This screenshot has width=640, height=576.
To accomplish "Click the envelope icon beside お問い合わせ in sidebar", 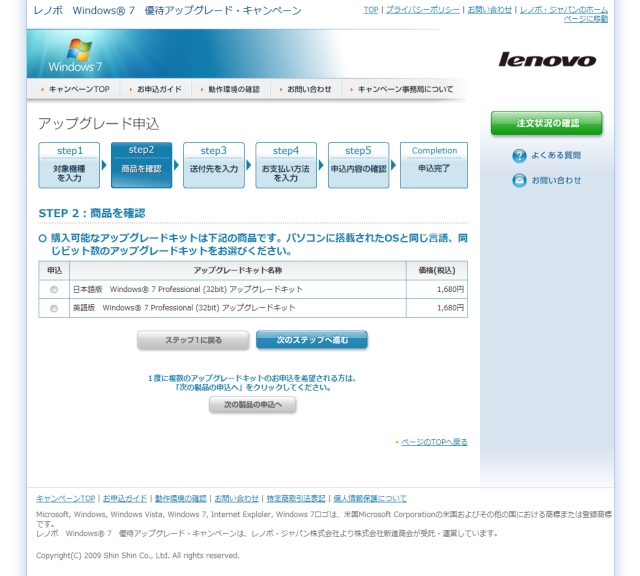I will pos(519,180).
